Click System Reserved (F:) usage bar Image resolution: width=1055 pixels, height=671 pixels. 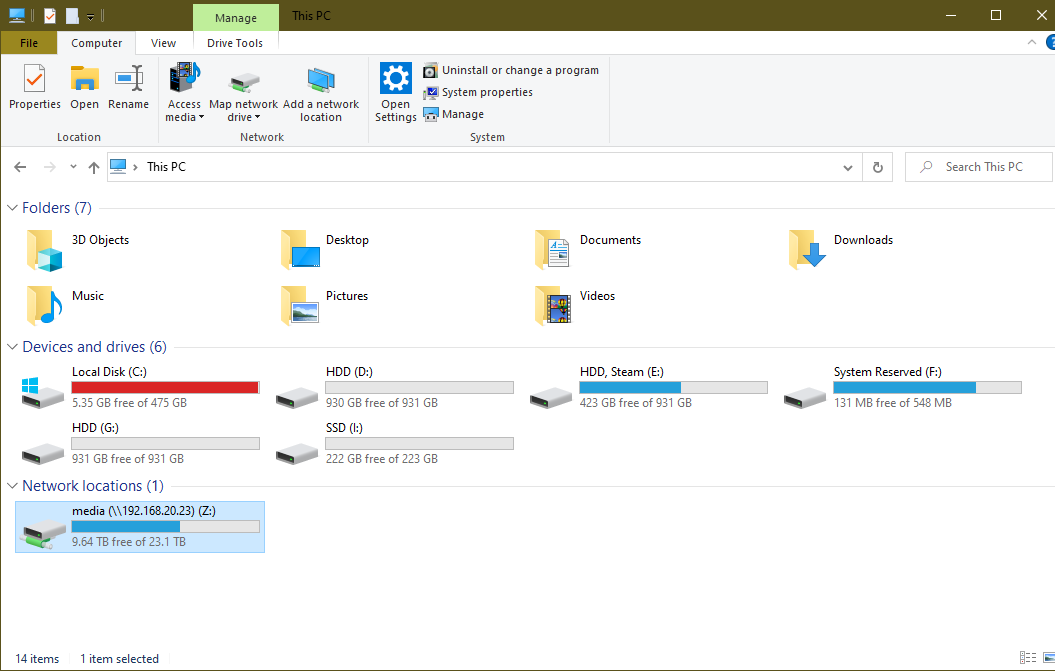coord(927,387)
